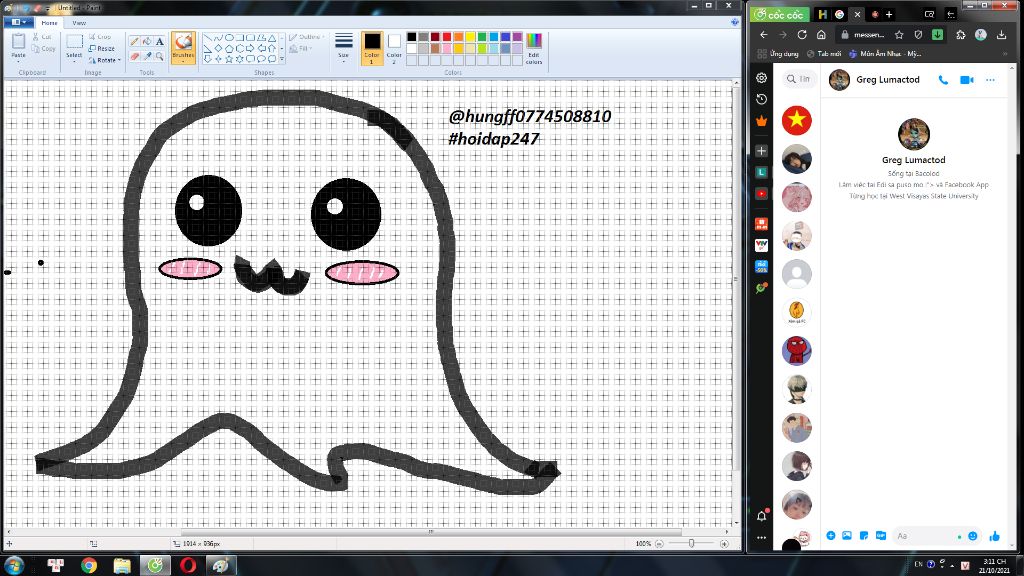Image resolution: width=1024 pixels, height=576 pixels.
Task: Click Cut in the Clipboard group
Action: [42, 37]
